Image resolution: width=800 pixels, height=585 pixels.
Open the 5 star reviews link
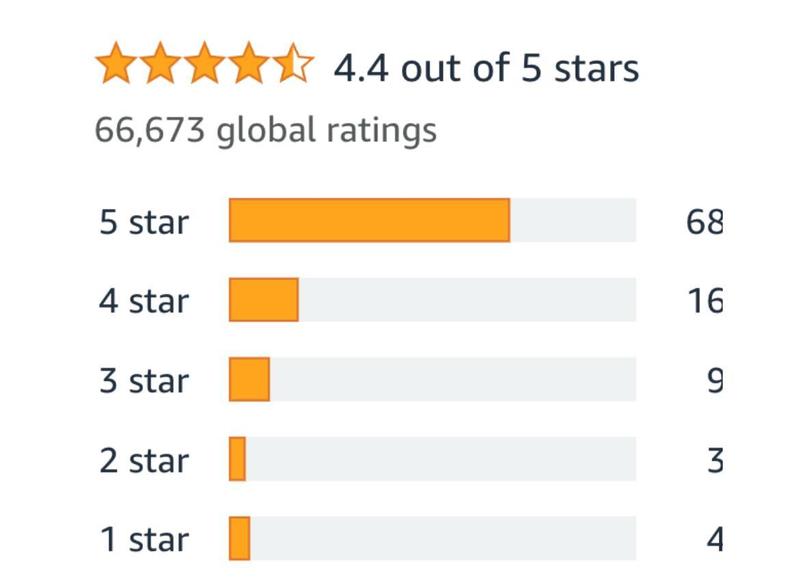144,222
